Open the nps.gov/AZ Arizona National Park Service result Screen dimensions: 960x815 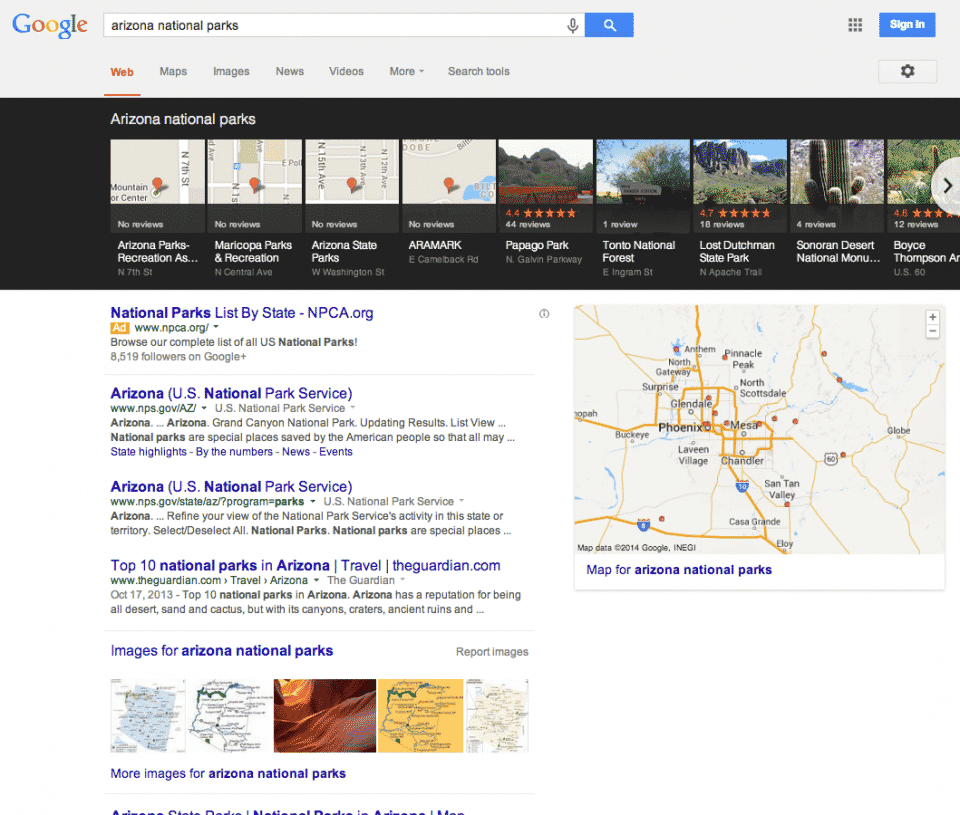pos(231,393)
